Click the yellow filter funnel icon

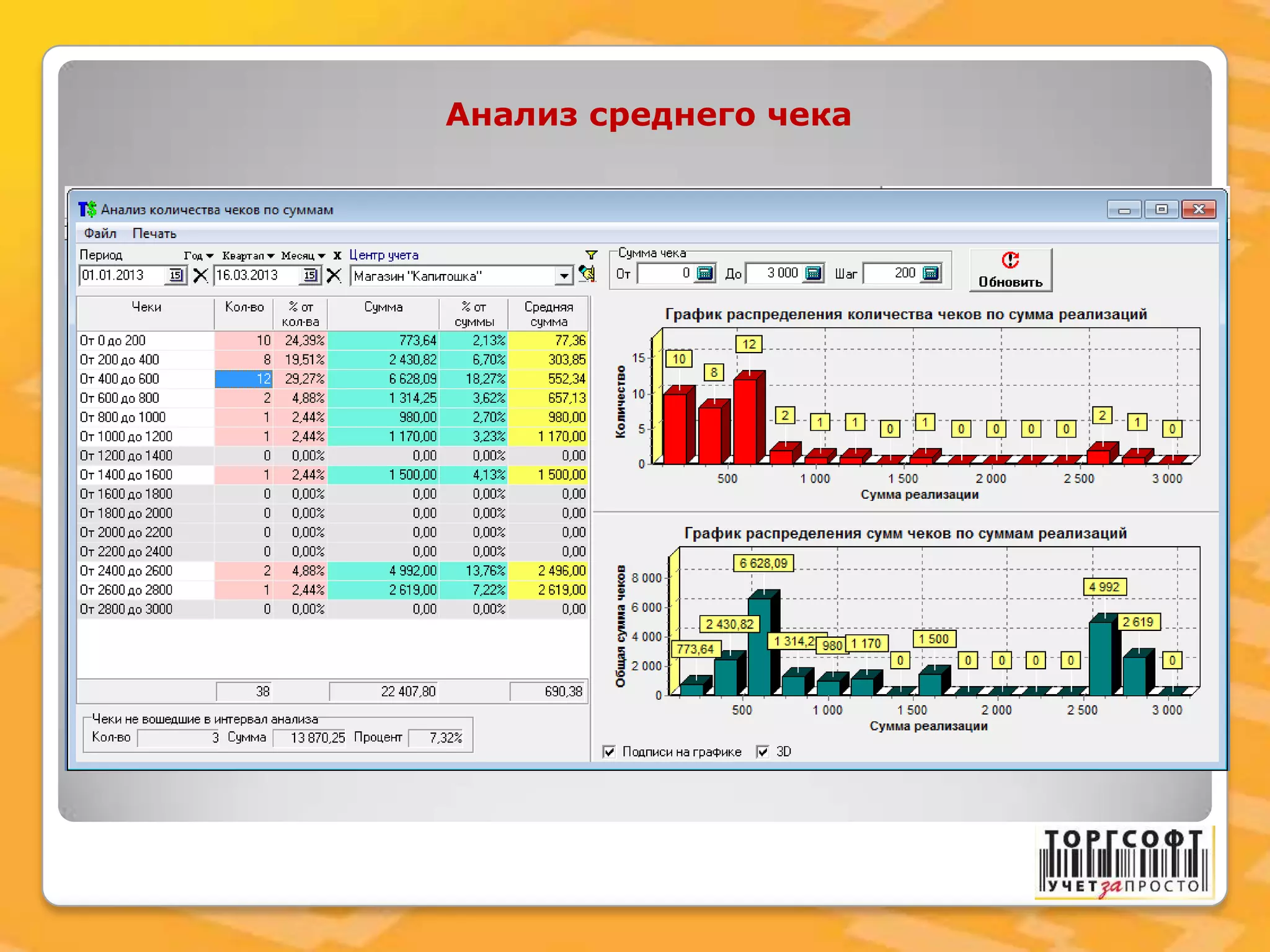(x=591, y=255)
